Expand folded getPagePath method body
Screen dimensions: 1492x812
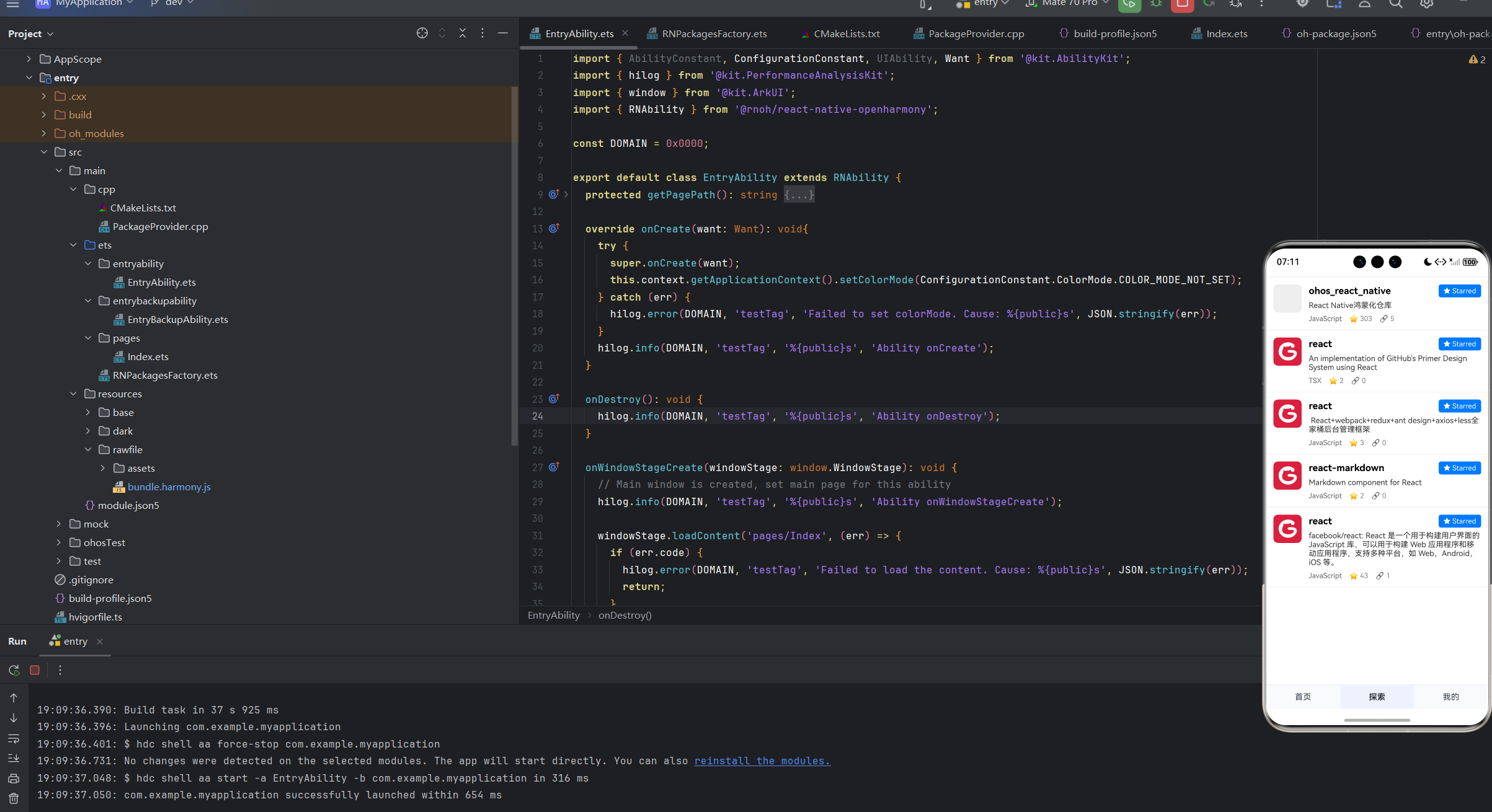(799, 195)
